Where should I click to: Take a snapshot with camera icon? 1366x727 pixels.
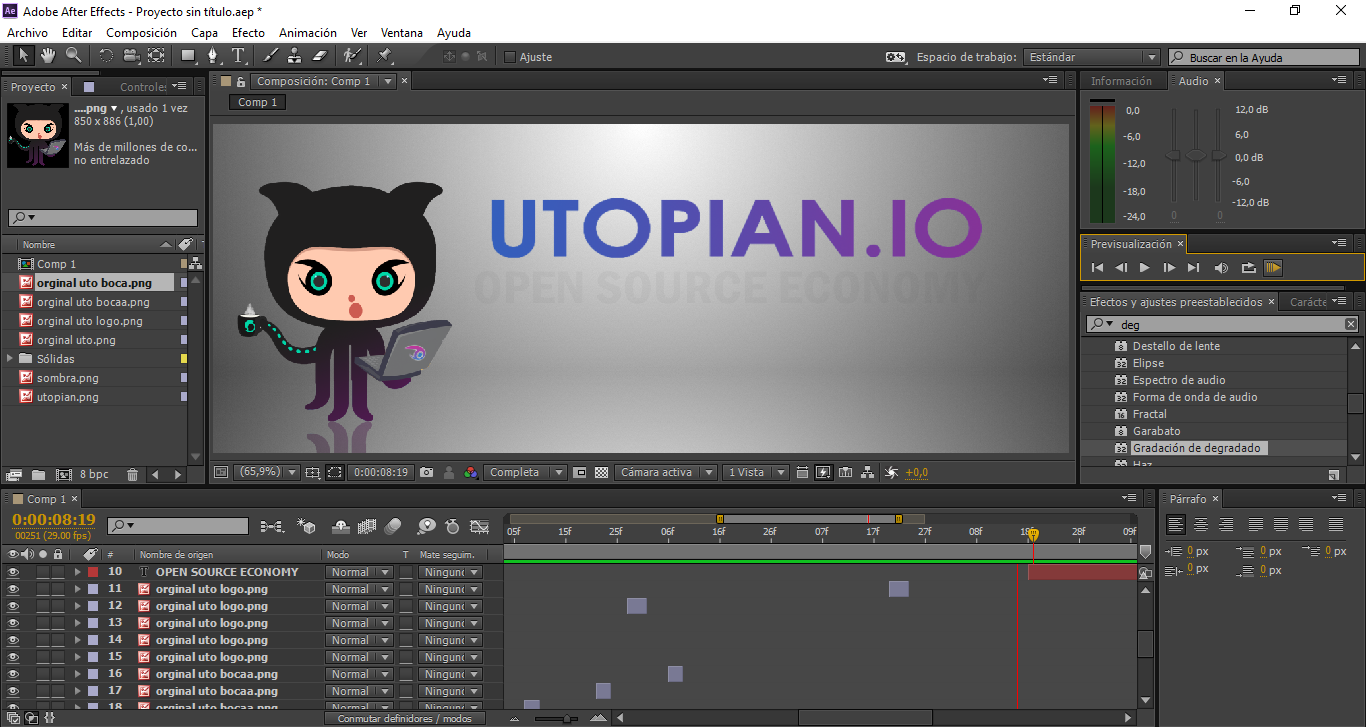[427, 472]
